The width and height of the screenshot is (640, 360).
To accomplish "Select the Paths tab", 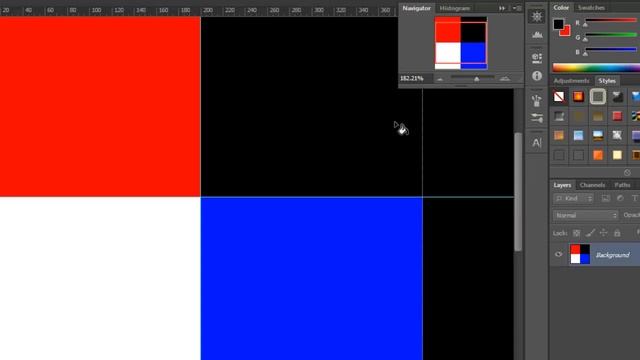I will 622,185.
